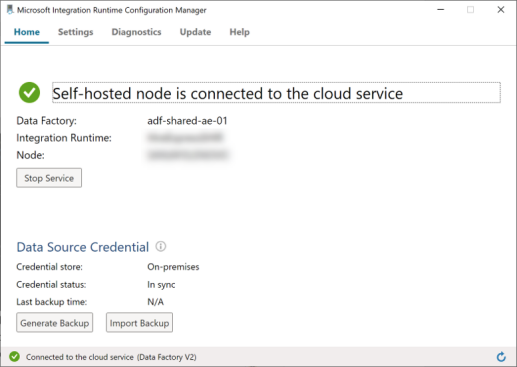Image resolution: width=517 pixels, height=367 pixels.
Task: Click the 'In sync' credential status value
Action: [161, 285]
